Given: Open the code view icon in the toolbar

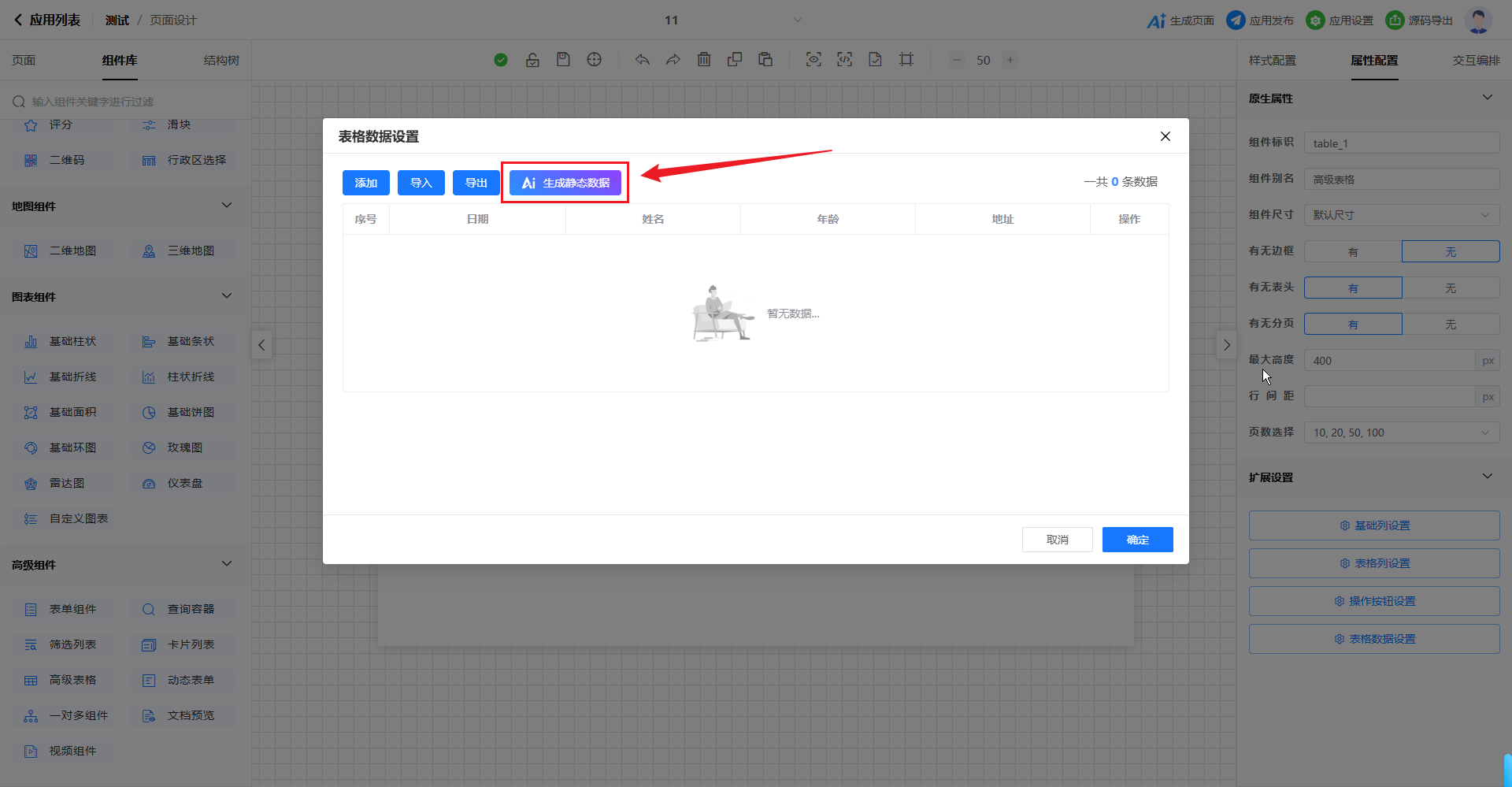Looking at the screenshot, I should [x=844, y=60].
